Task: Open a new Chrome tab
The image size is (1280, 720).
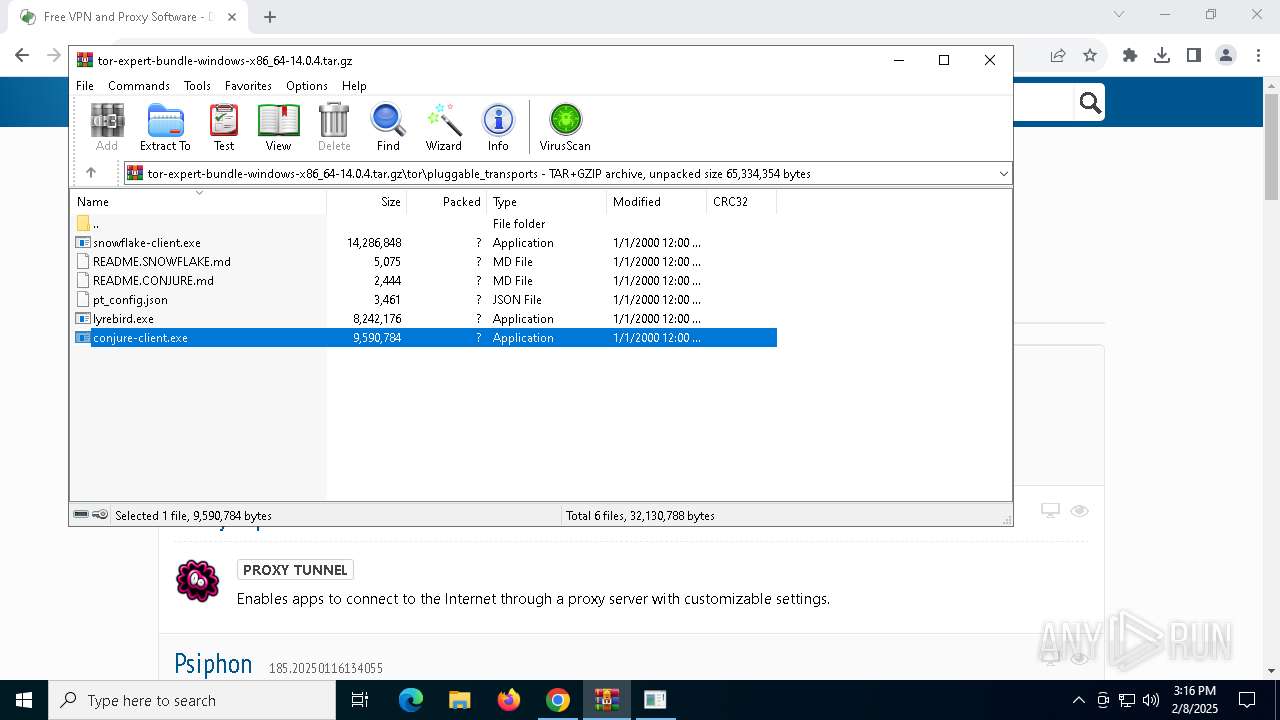Action: click(x=270, y=17)
